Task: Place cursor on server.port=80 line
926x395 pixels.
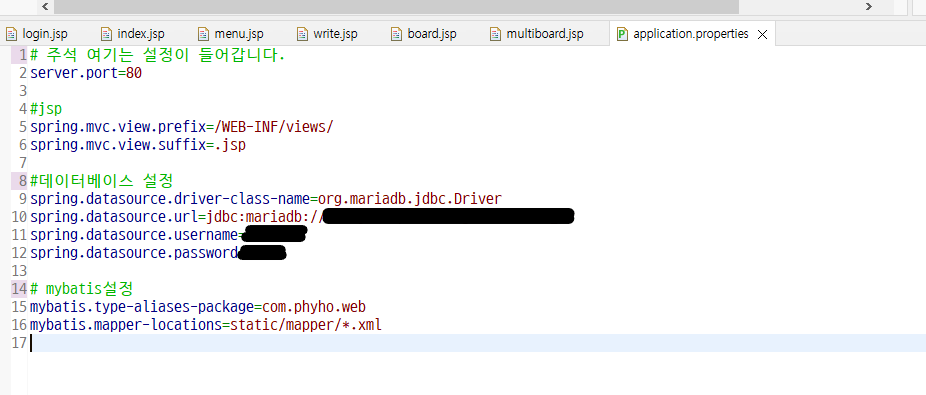Action: [86, 73]
